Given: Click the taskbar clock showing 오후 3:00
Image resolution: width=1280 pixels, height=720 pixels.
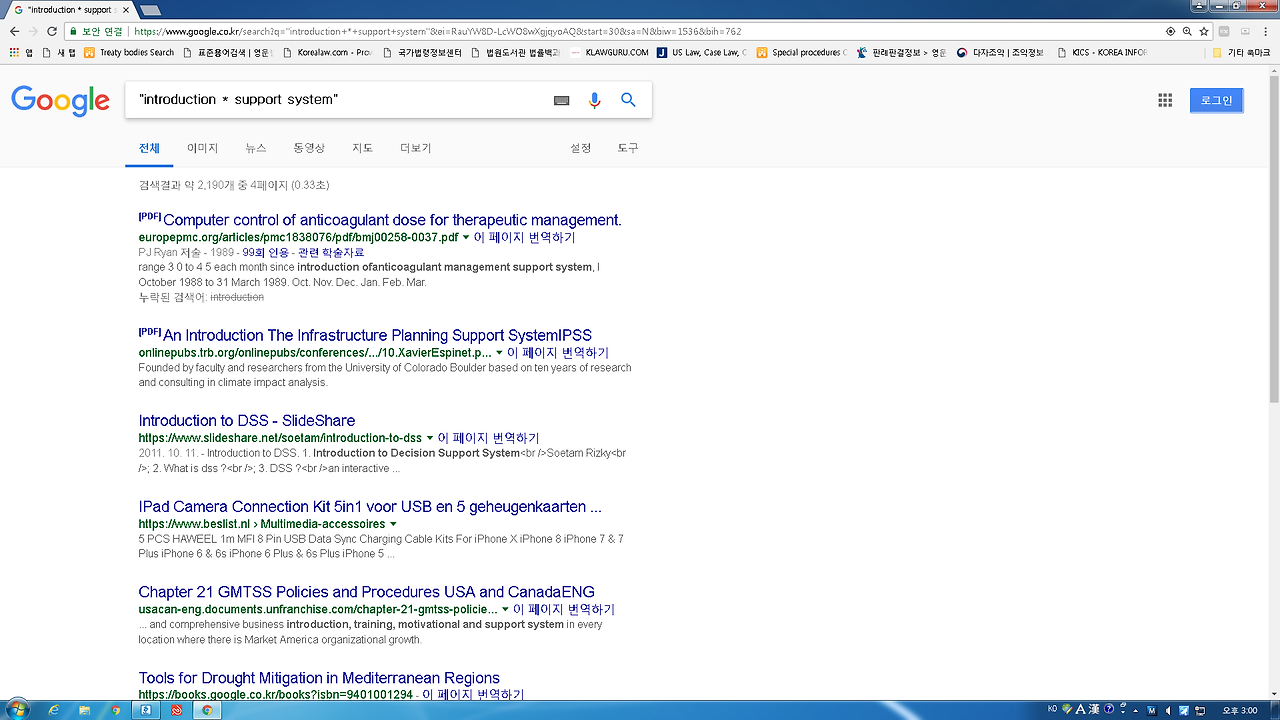Looking at the screenshot, I should 1240,710.
